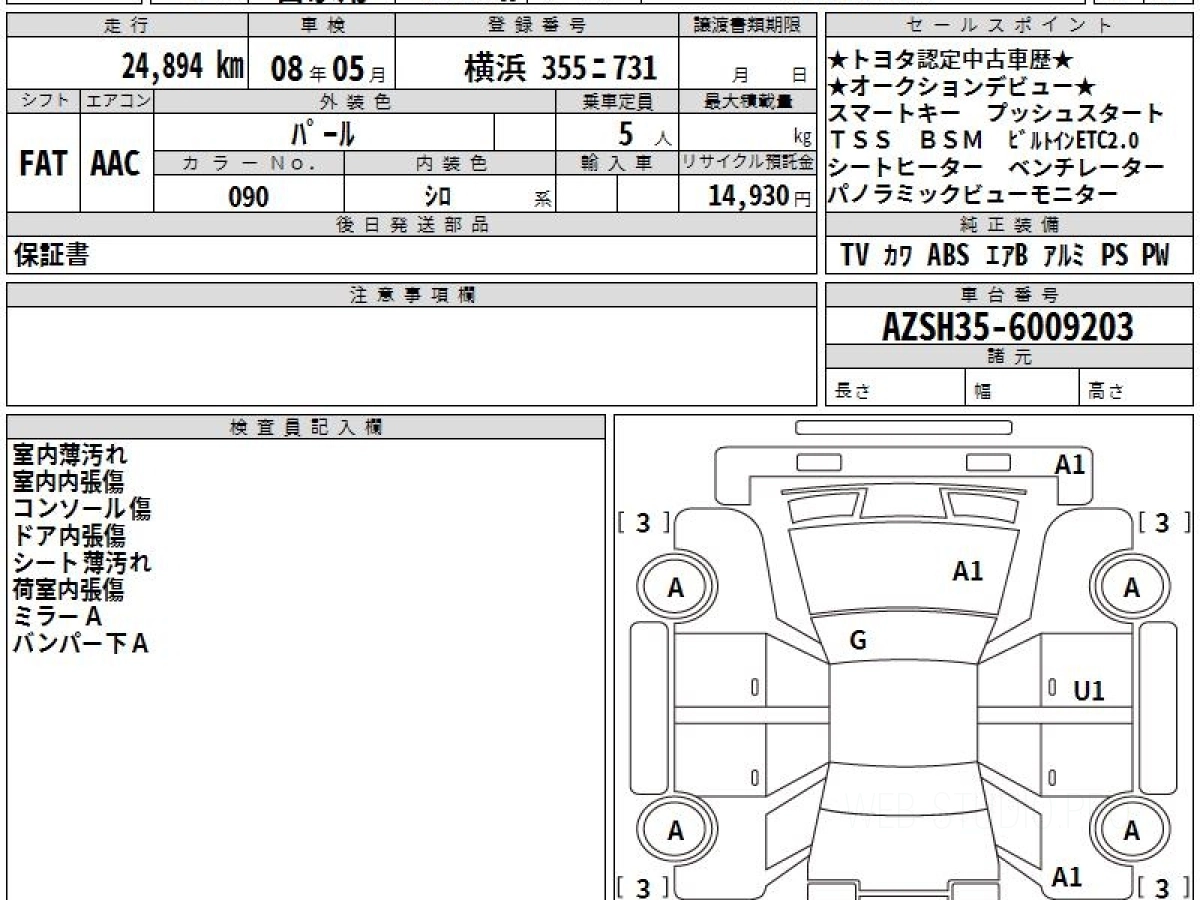The height and width of the screenshot is (900, 1200).
Task: Select the 長さ dimension cell
Action: [895, 388]
